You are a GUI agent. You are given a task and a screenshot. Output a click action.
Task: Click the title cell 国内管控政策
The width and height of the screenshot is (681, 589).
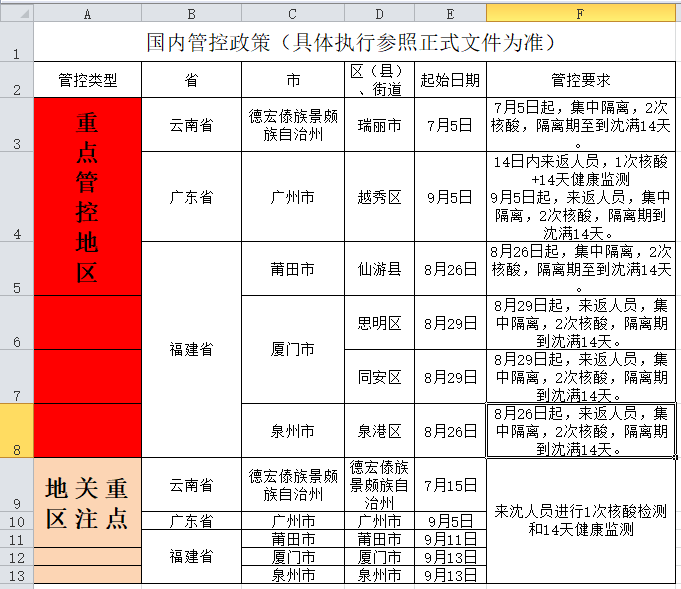[354, 42]
